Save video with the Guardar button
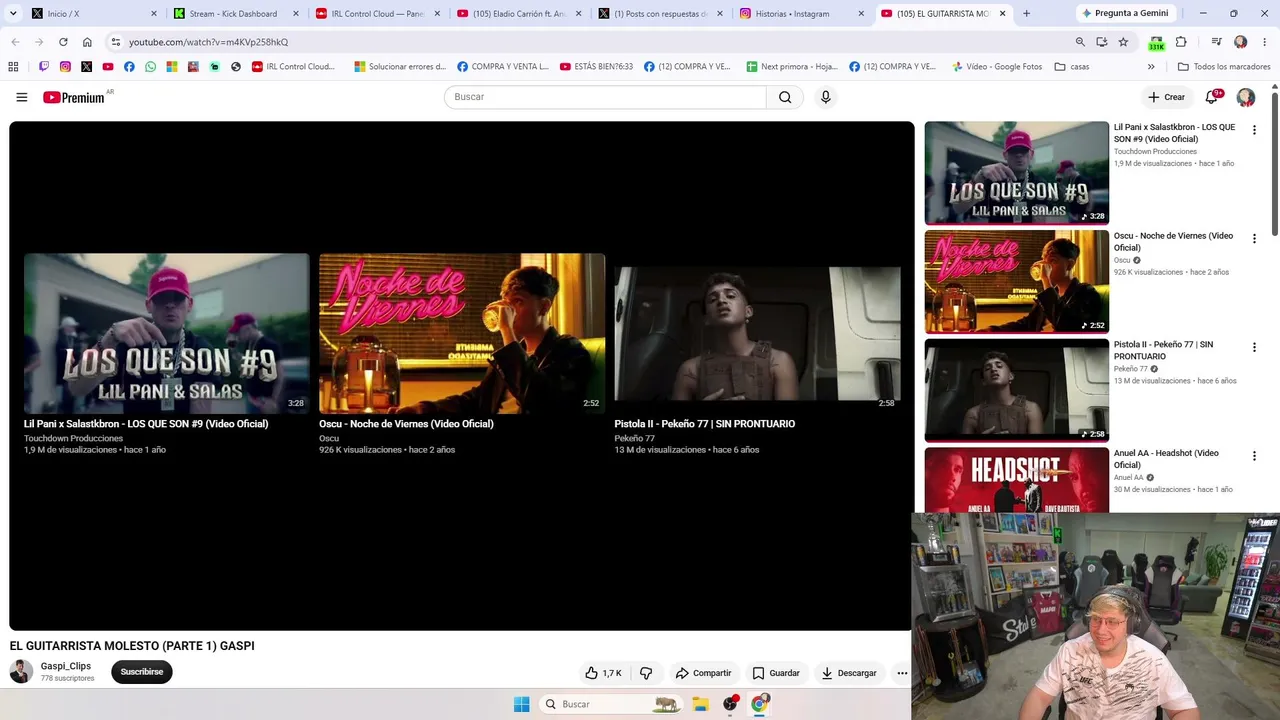1280x720 pixels. coord(776,673)
